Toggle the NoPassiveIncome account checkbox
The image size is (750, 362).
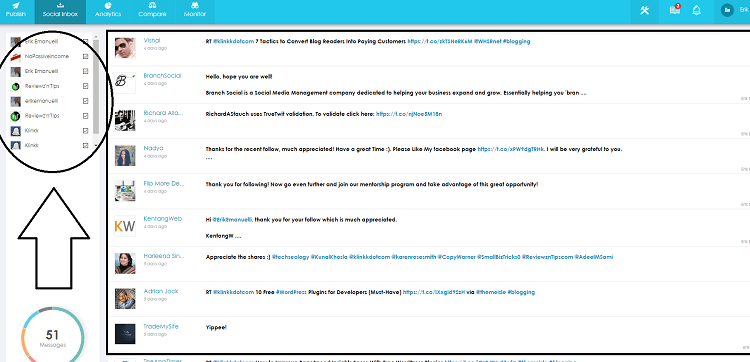(x=86, y=56)
